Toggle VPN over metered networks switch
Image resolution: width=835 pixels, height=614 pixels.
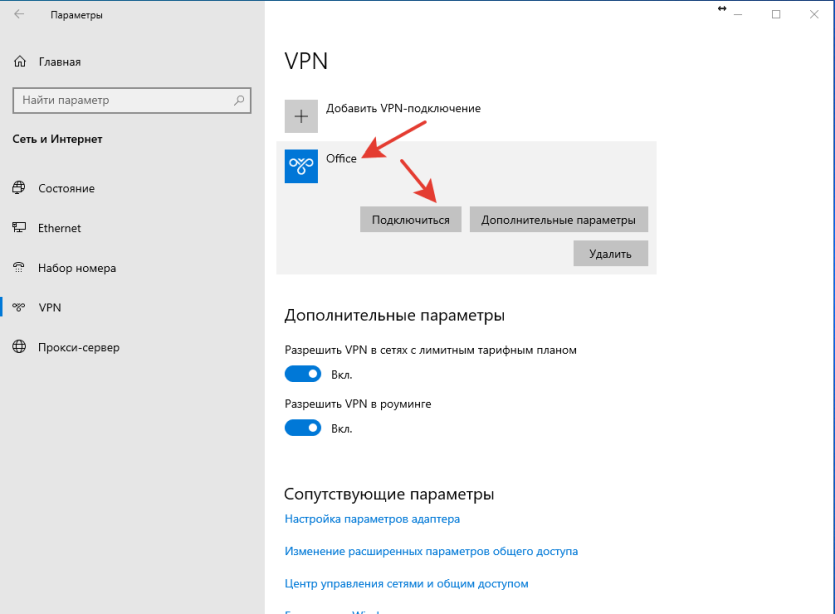303,374
